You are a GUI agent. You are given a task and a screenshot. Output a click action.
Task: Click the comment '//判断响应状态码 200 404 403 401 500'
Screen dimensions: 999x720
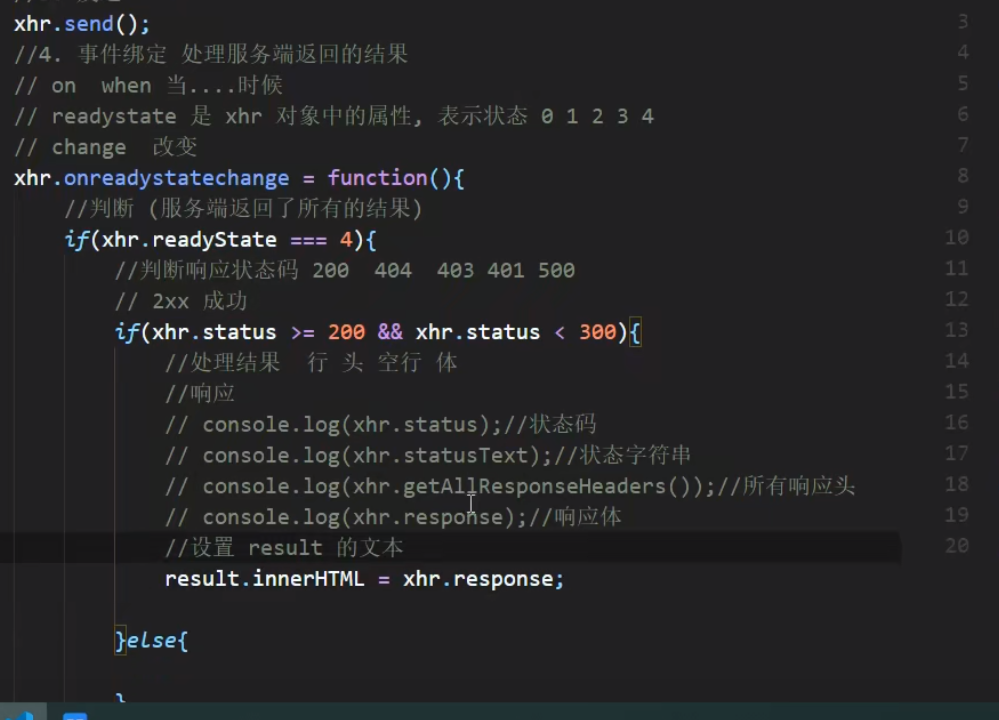tap(345, 270)
